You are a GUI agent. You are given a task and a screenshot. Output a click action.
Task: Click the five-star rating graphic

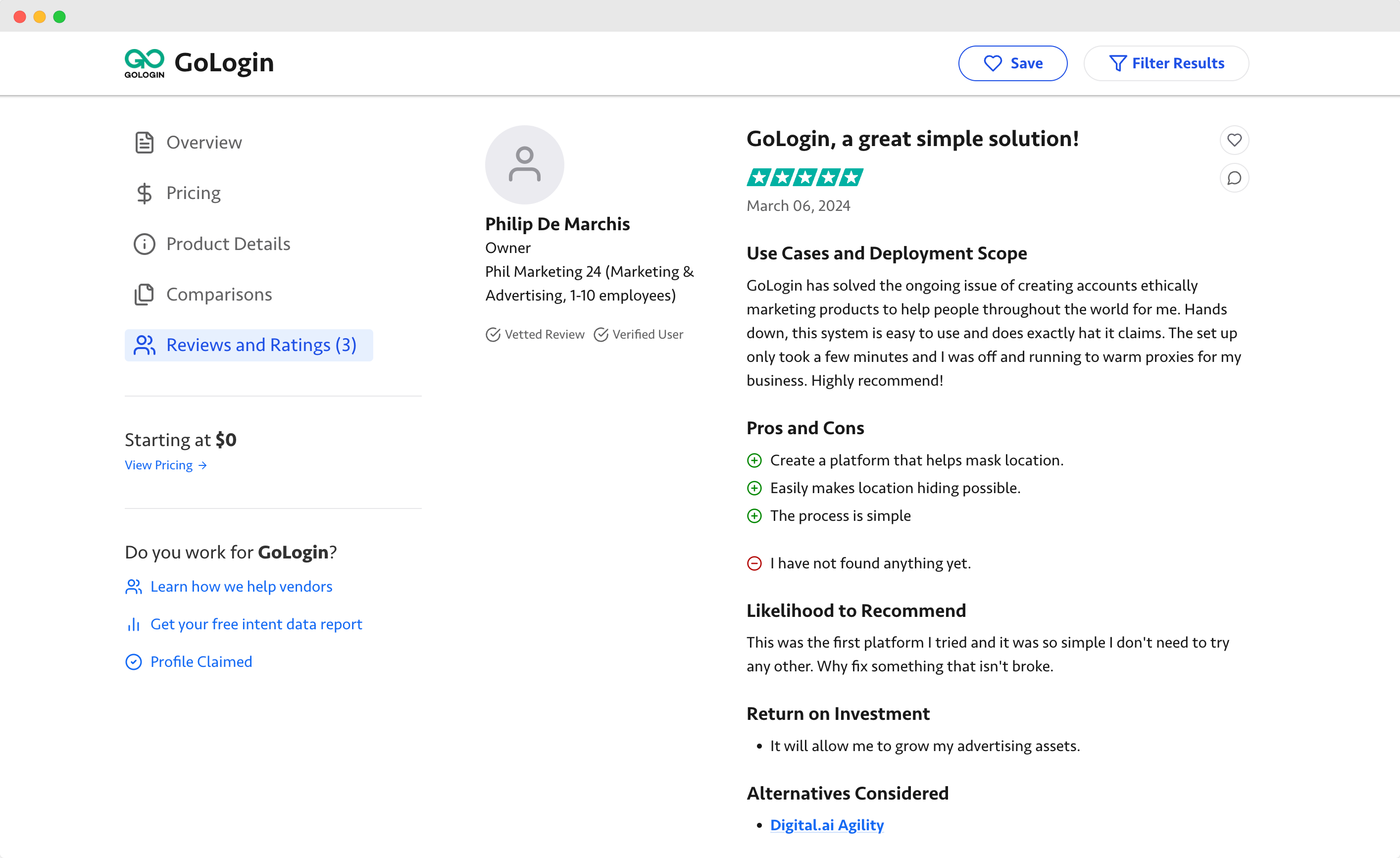pos(804,177)
